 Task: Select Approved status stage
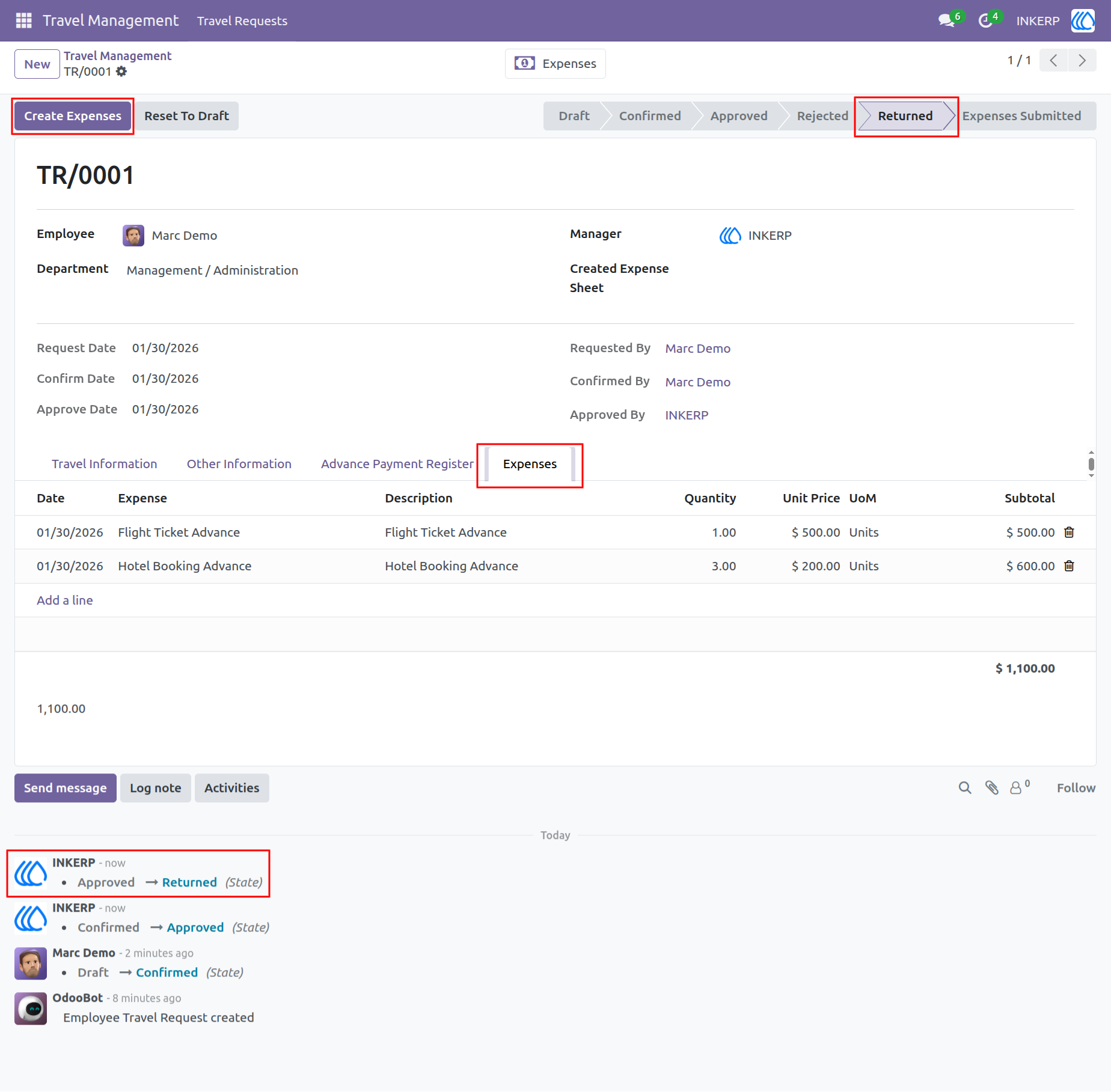[739, 116]
